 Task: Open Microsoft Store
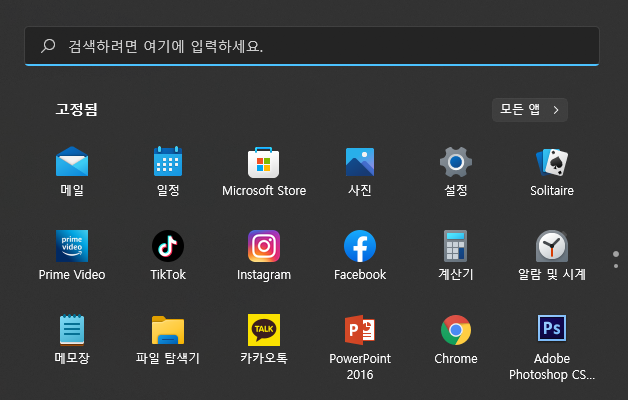(x=264, y=171)
